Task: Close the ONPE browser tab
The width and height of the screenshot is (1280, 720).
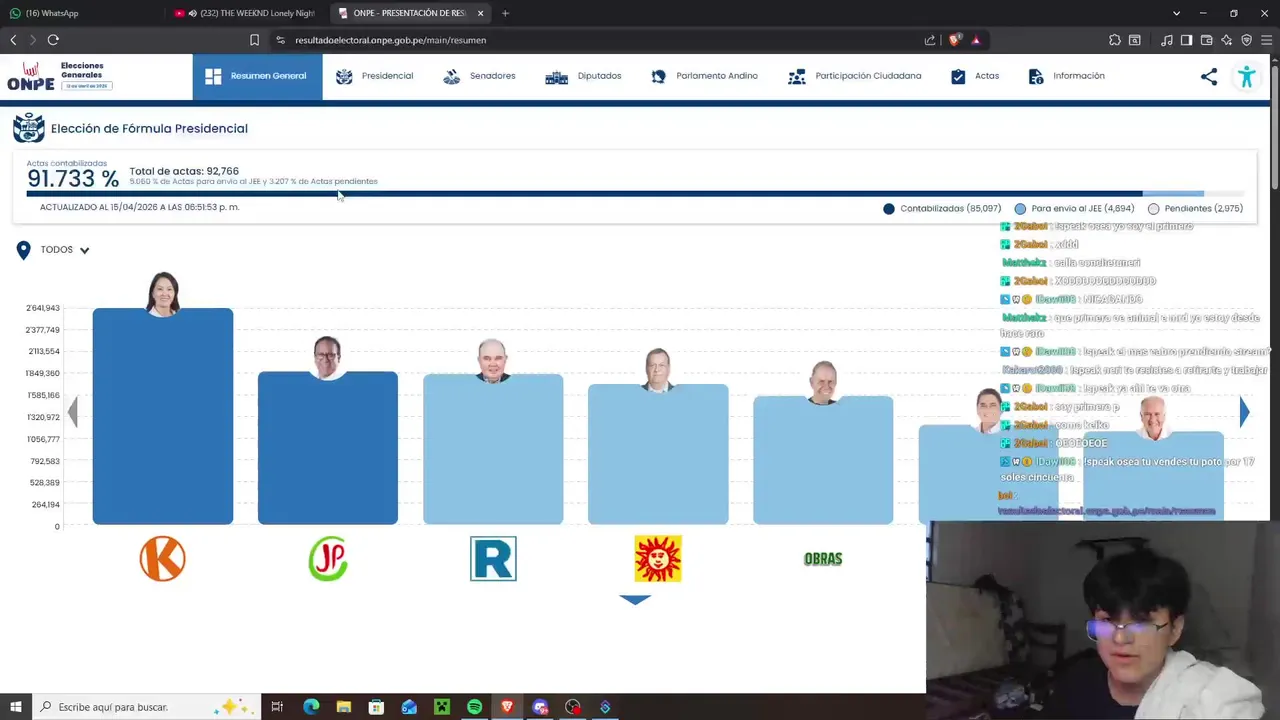Action: [480, 13]
